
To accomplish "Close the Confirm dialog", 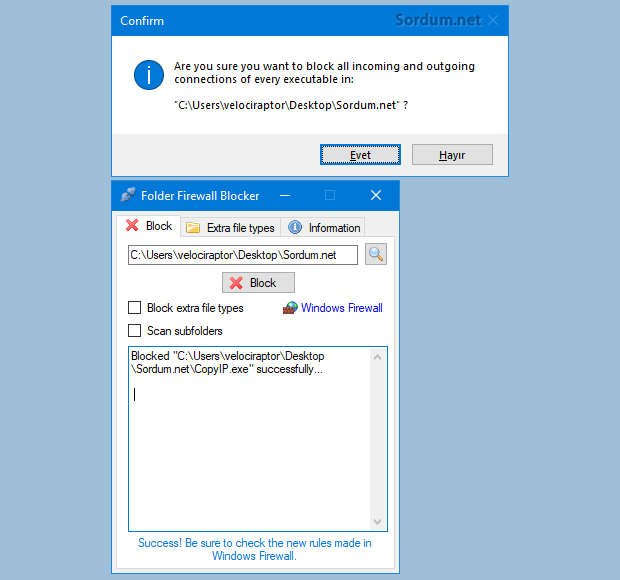I will coord(493,20).
